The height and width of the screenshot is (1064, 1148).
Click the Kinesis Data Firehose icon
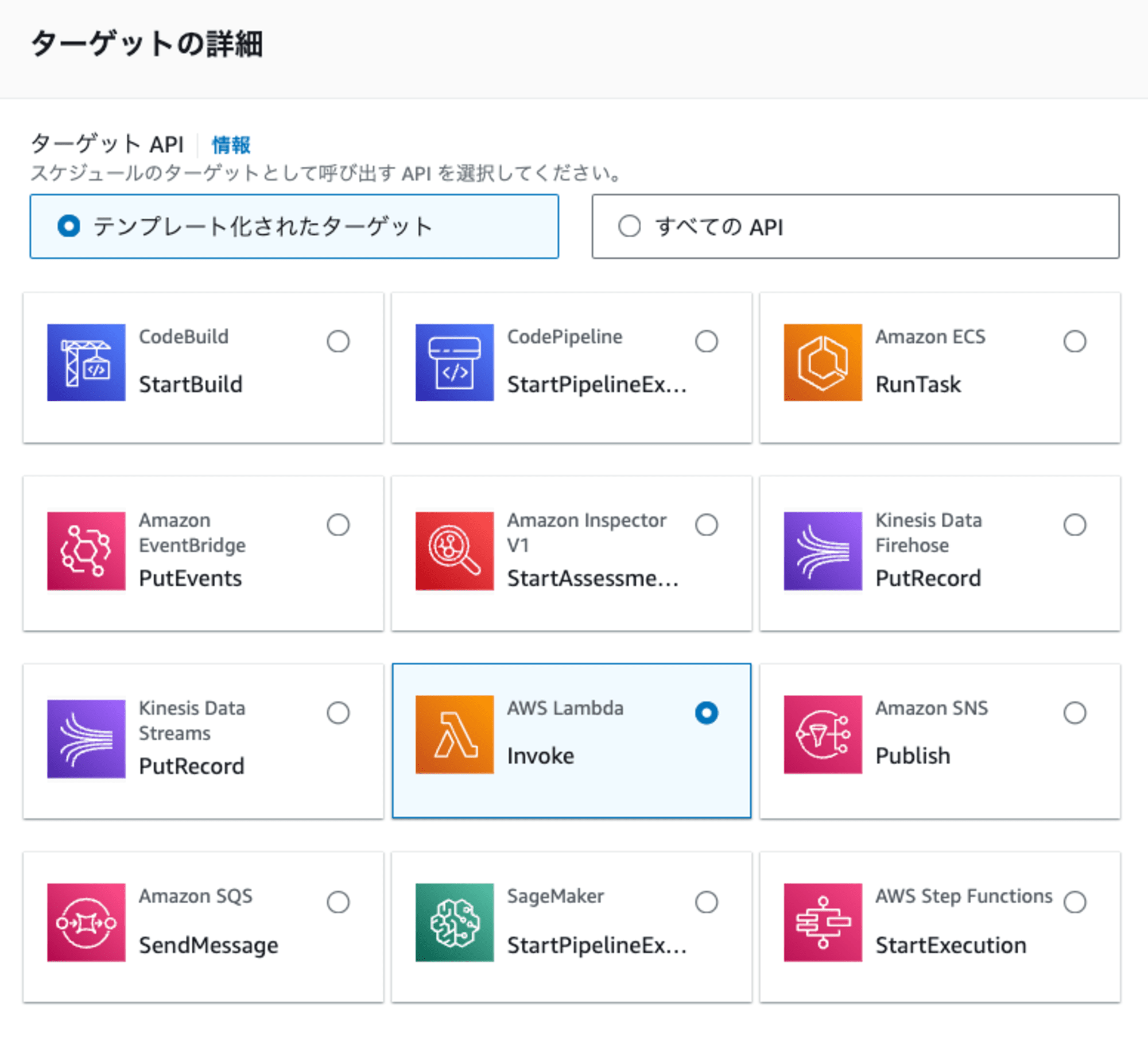[x=823, y=551]
